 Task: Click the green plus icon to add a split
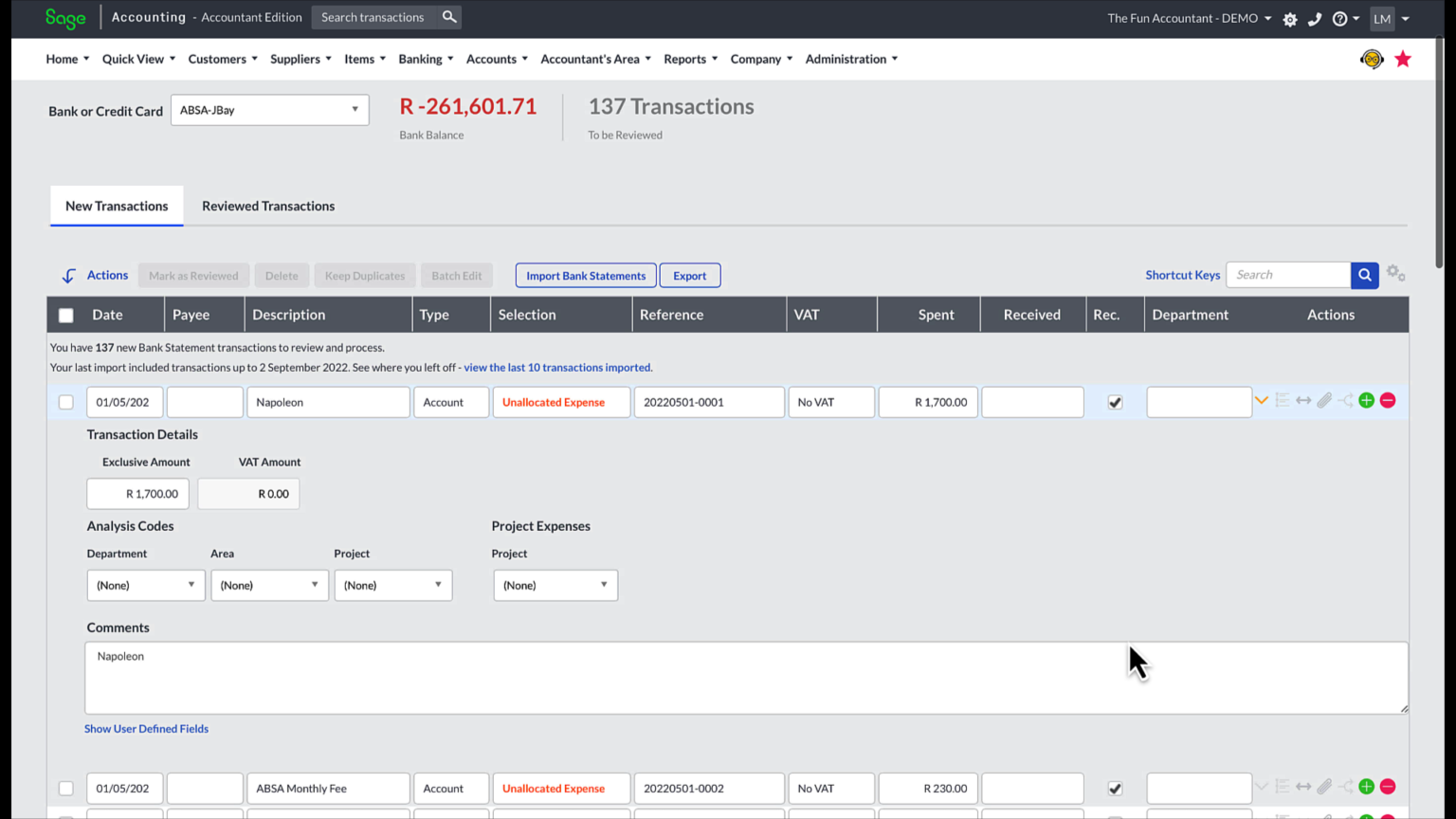coord(1366,400)
